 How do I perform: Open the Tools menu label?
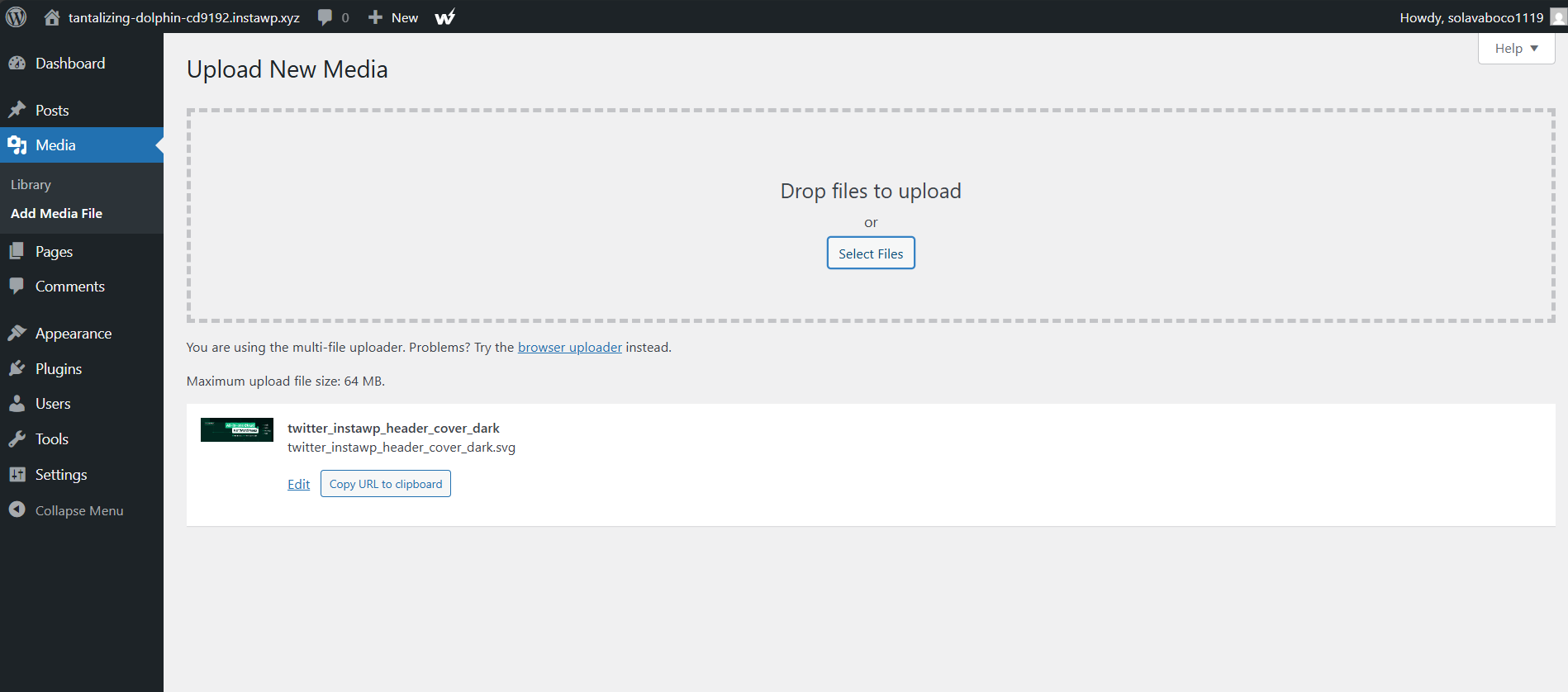pyautogui.click(x=52, y=439)
